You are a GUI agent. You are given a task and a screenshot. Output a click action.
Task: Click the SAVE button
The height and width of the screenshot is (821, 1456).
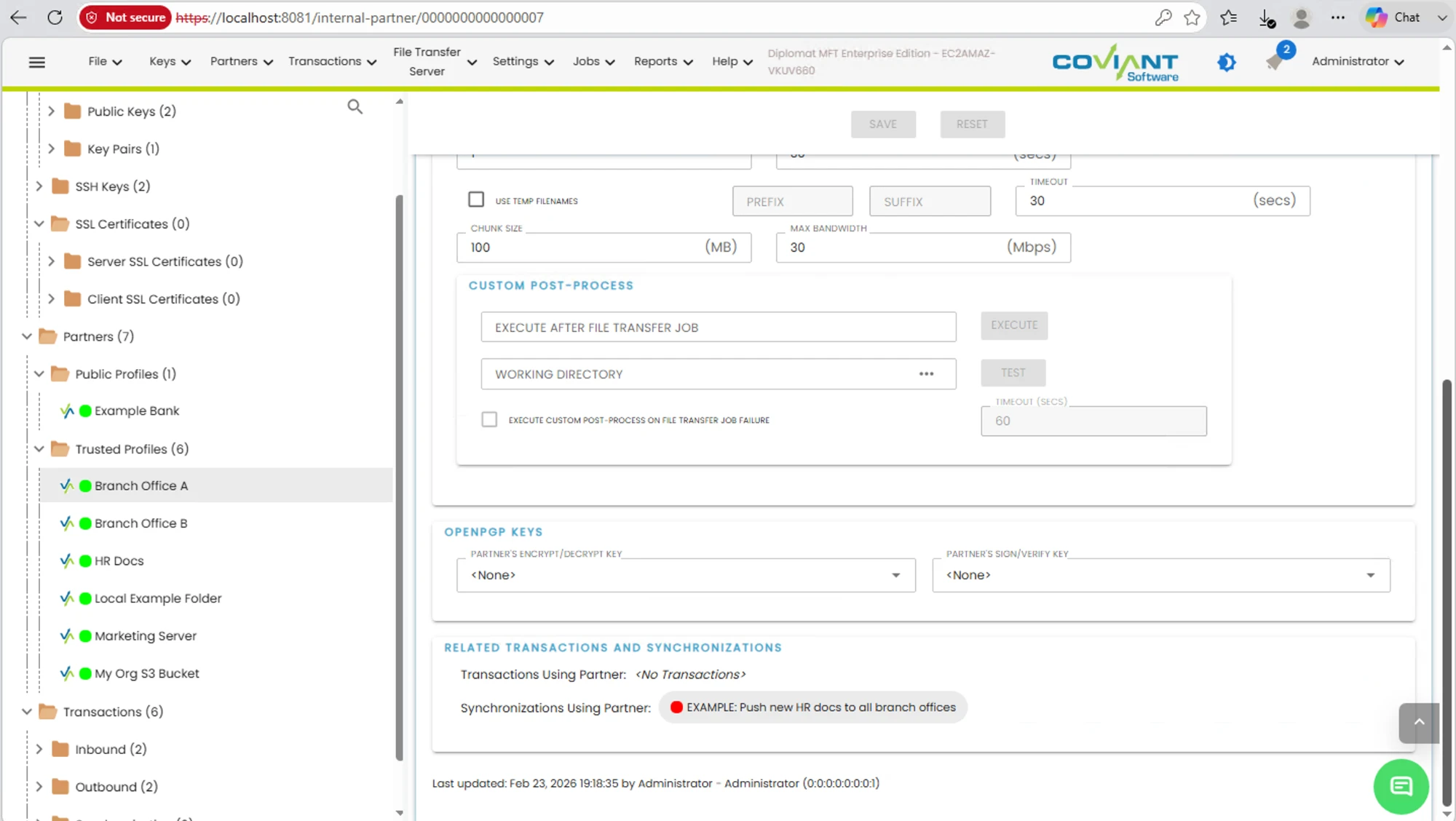(x=883, y=124)
